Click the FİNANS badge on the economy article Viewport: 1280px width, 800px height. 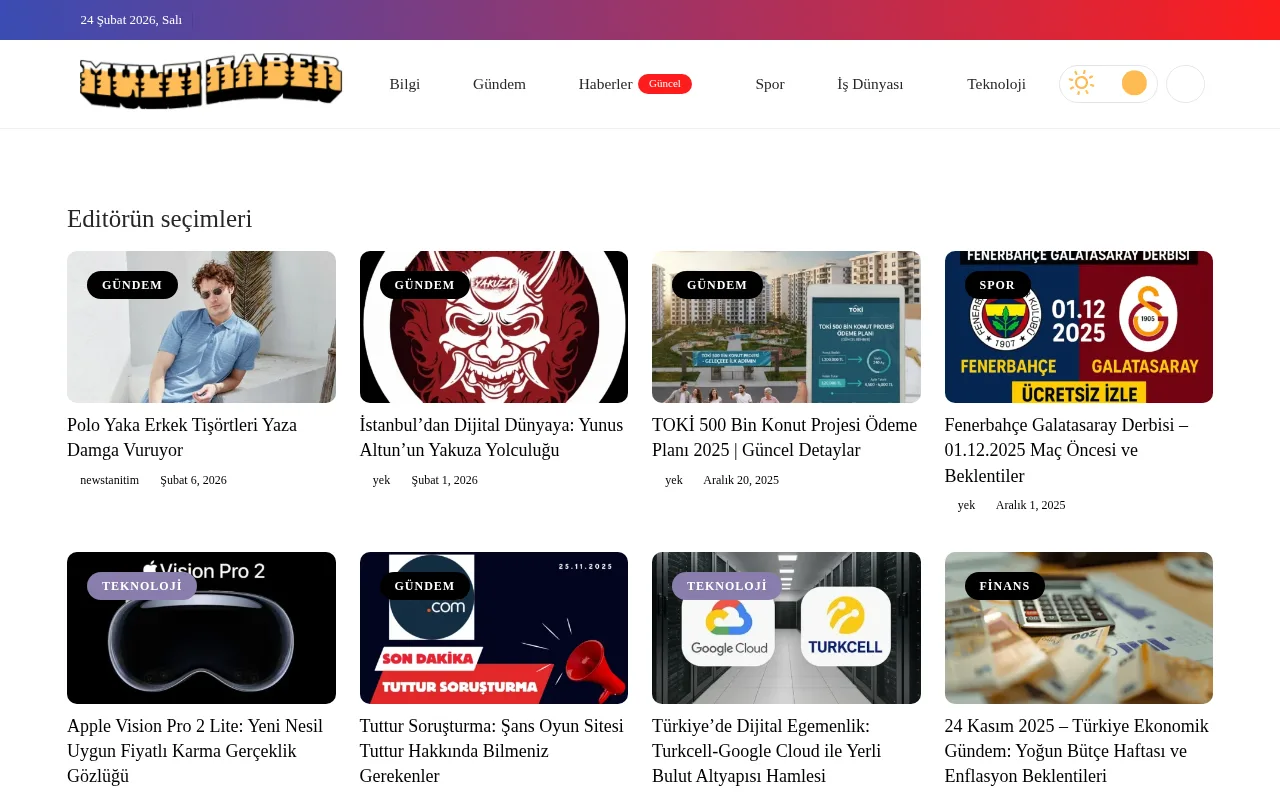pyautogui.click(x=1004, y=586)
